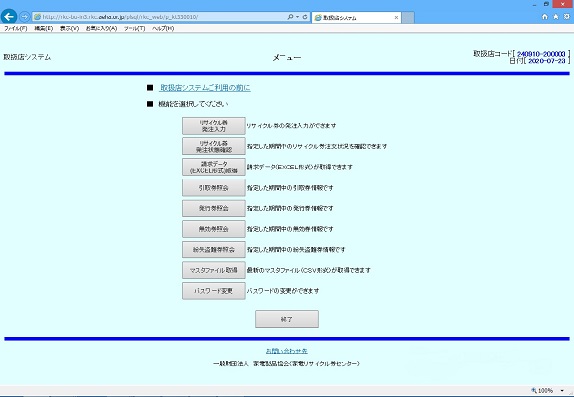This screenshot has width=574, height=397.
Task: Click the マスタファイル取得 button
Action: [x=214, y=270]
